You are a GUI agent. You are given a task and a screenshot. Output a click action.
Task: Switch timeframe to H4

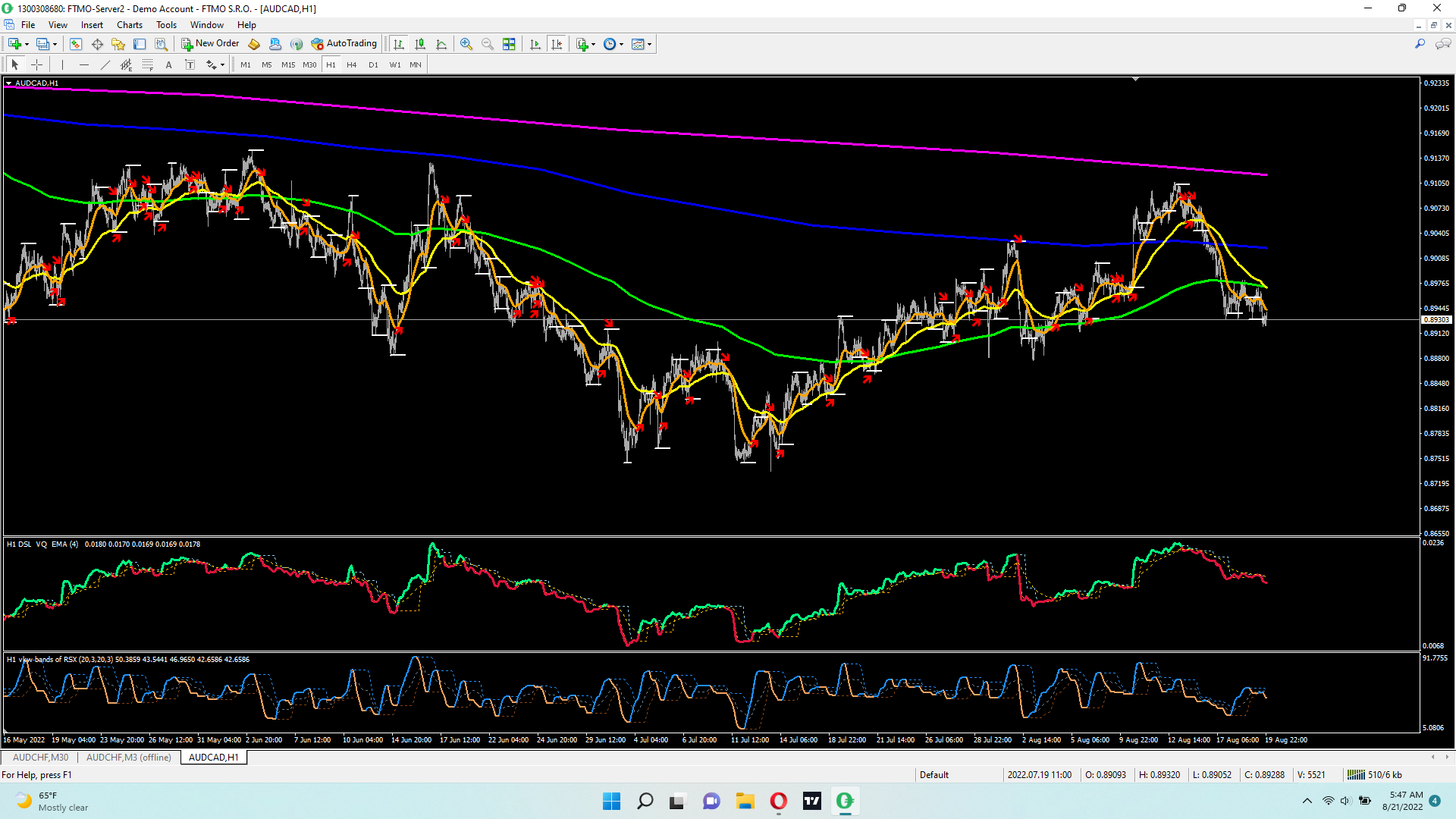351,64
